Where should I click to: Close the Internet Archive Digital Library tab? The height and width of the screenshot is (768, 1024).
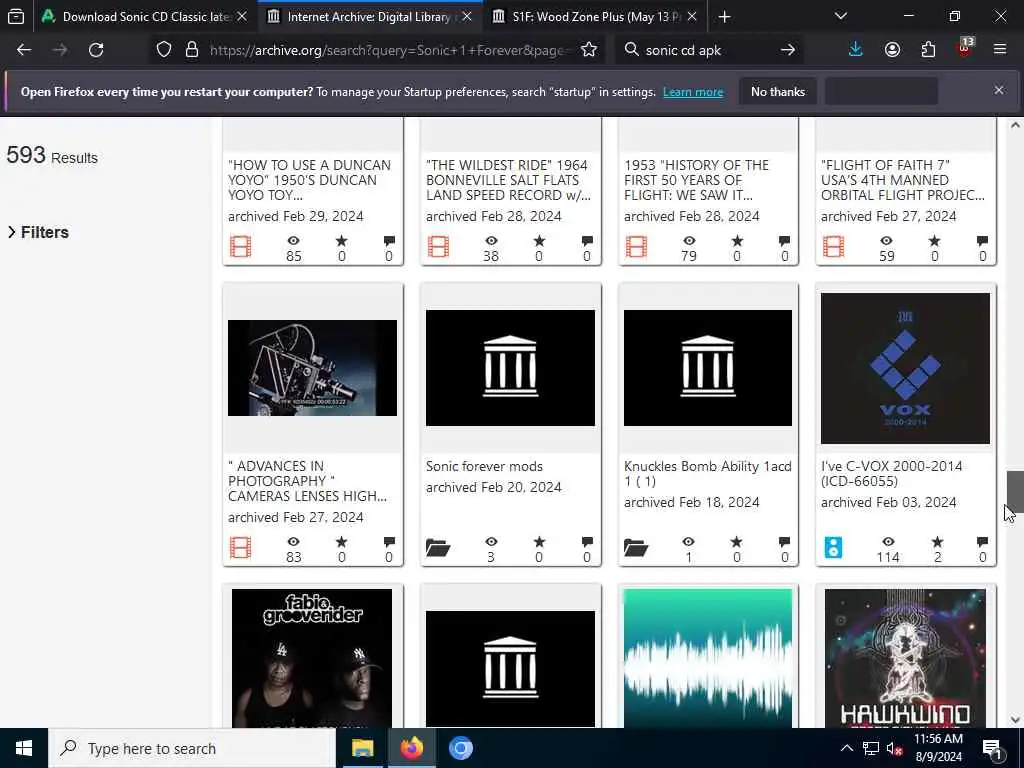tap(467, 16)
